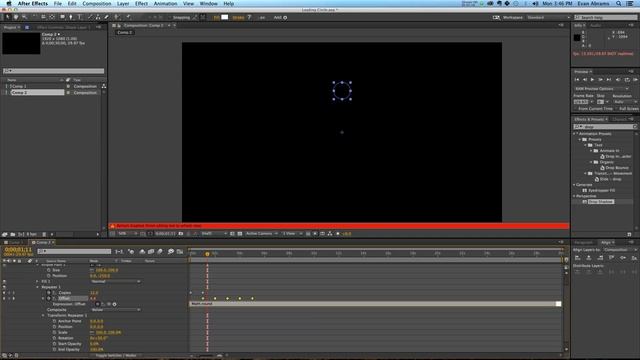The width and height of the screenshot is (640, 360).
Task: Click the Project panel search field
Action: (x=53, y=71)
